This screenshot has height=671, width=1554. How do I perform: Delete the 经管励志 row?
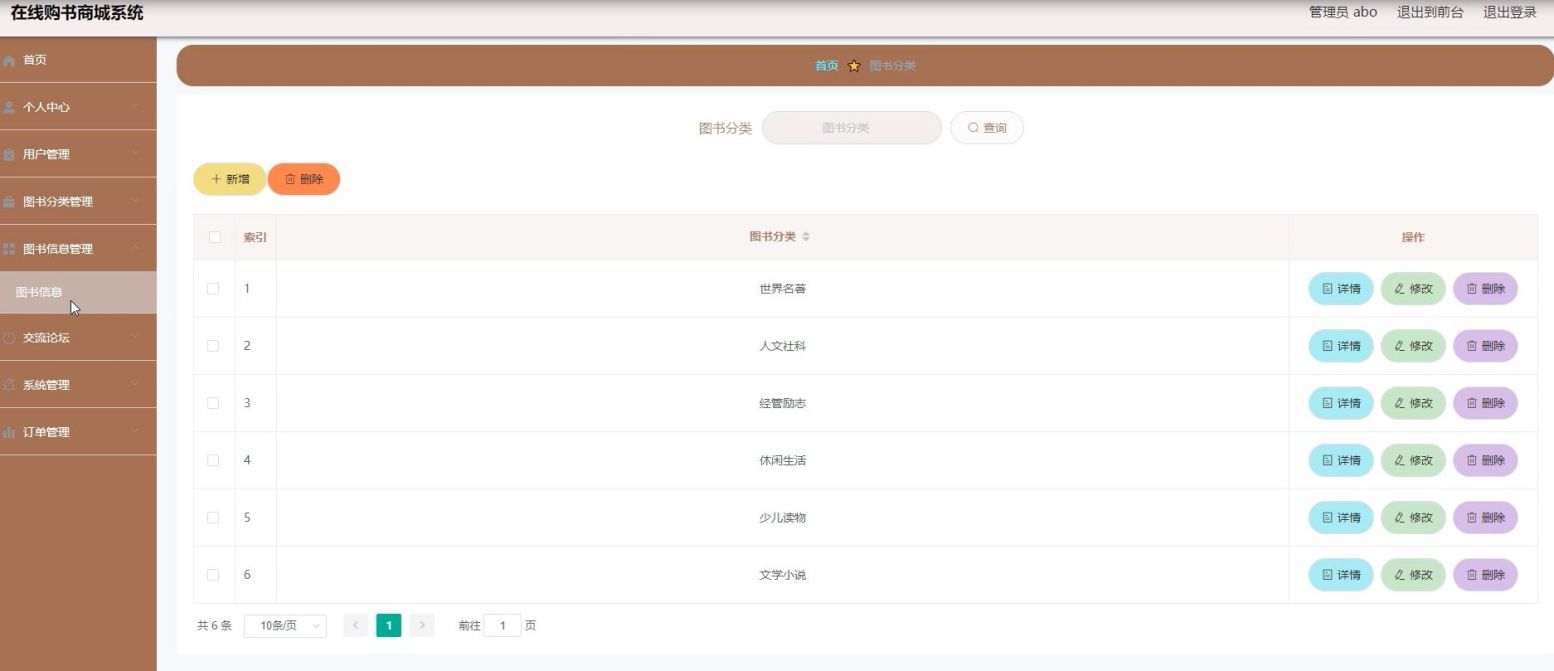(x=1485, y=403)
